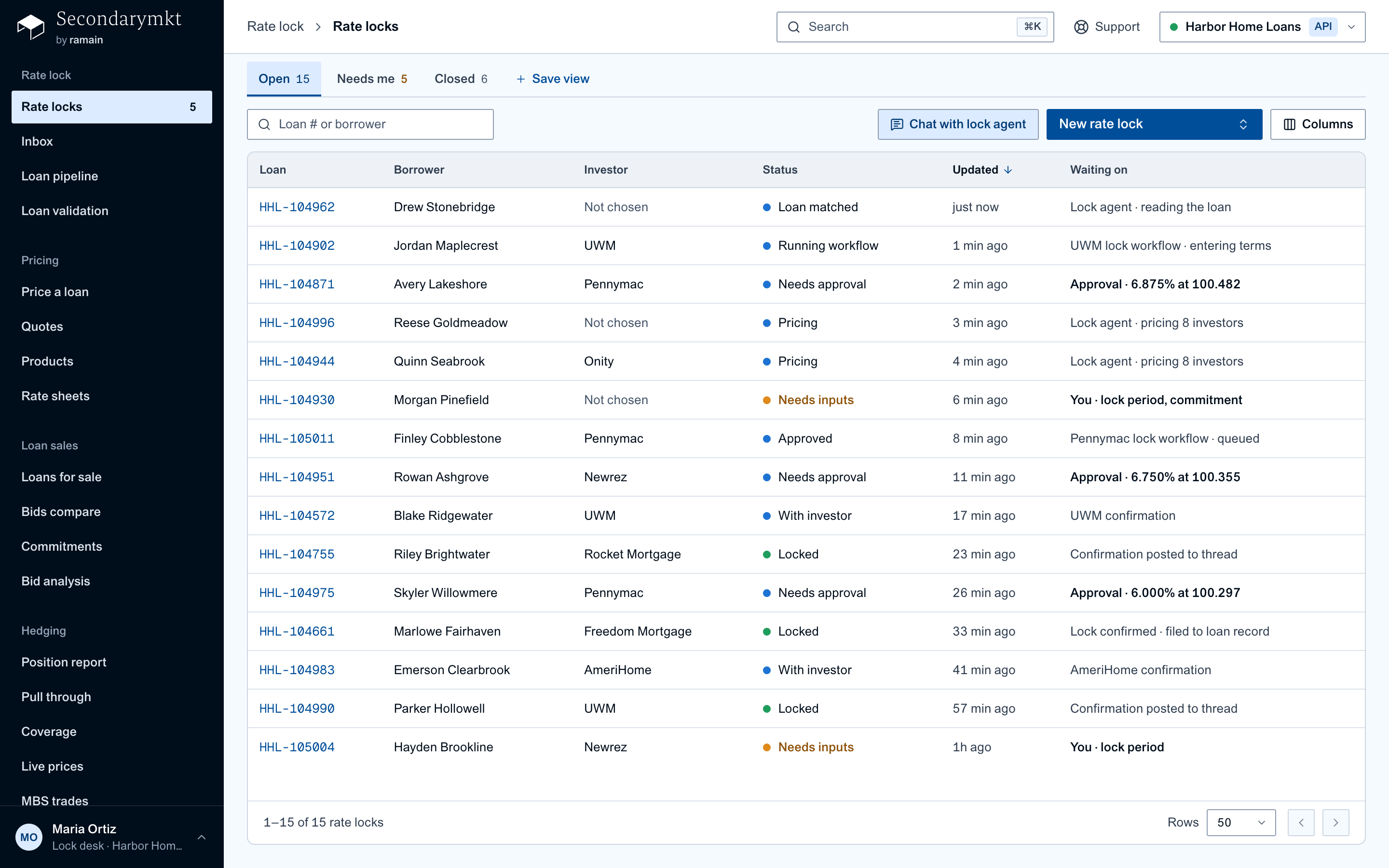Screen dimensions: 1389x868
Task: Open Bids compare in the sidebar
Action: pyautogui.click(x=111, y=512)
